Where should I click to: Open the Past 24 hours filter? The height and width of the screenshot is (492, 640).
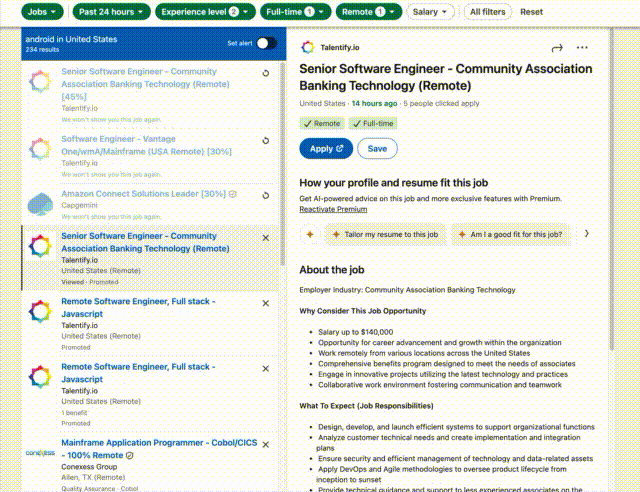point(111,12)
